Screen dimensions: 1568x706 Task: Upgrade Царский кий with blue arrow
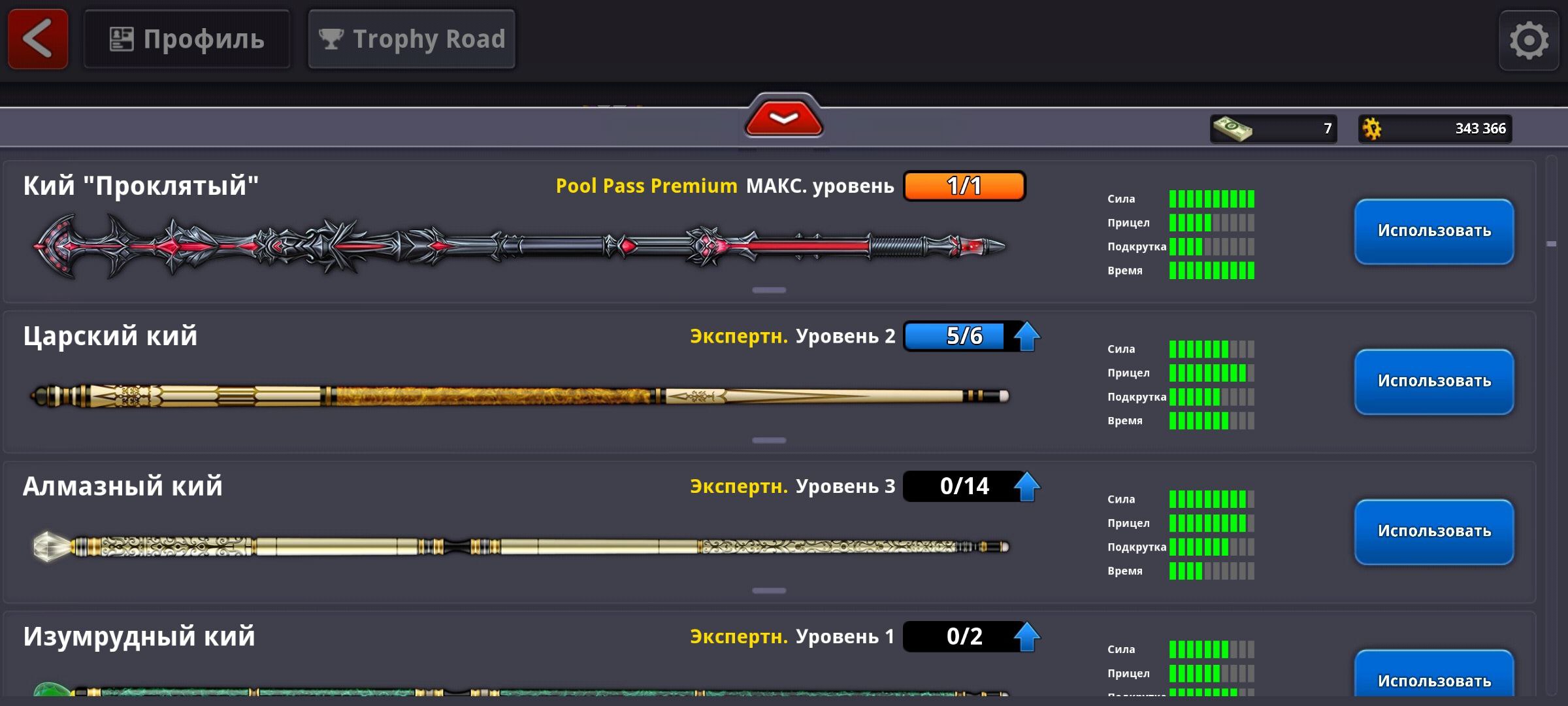click(1026, 336)
